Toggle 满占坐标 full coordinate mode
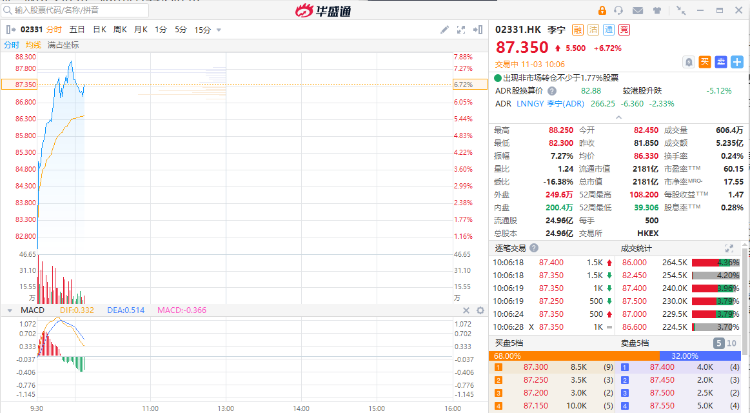 coord(63,45)
